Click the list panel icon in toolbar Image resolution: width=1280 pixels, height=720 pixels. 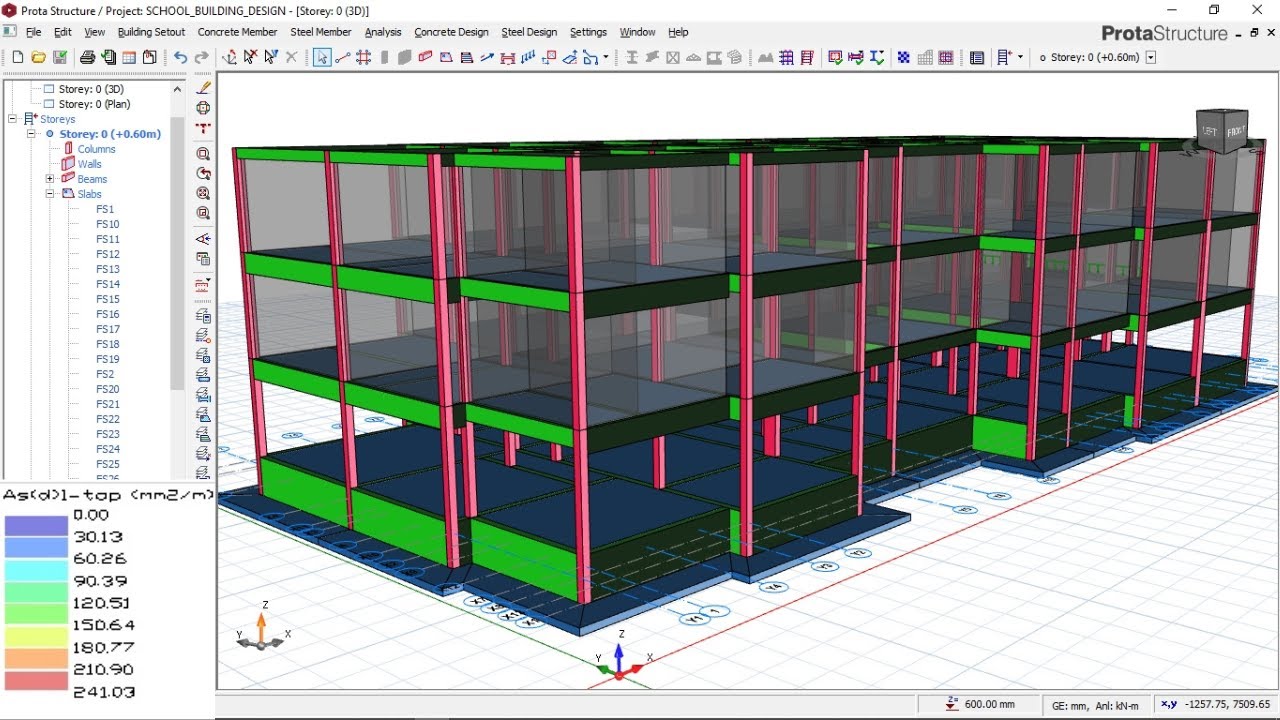click(977, 57)
